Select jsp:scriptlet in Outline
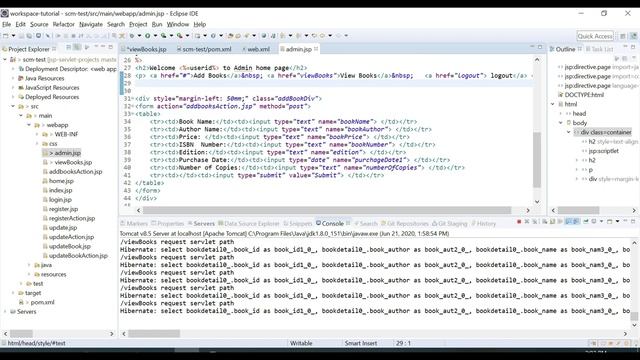Screen dimensions: 640x360 (604, 151)
